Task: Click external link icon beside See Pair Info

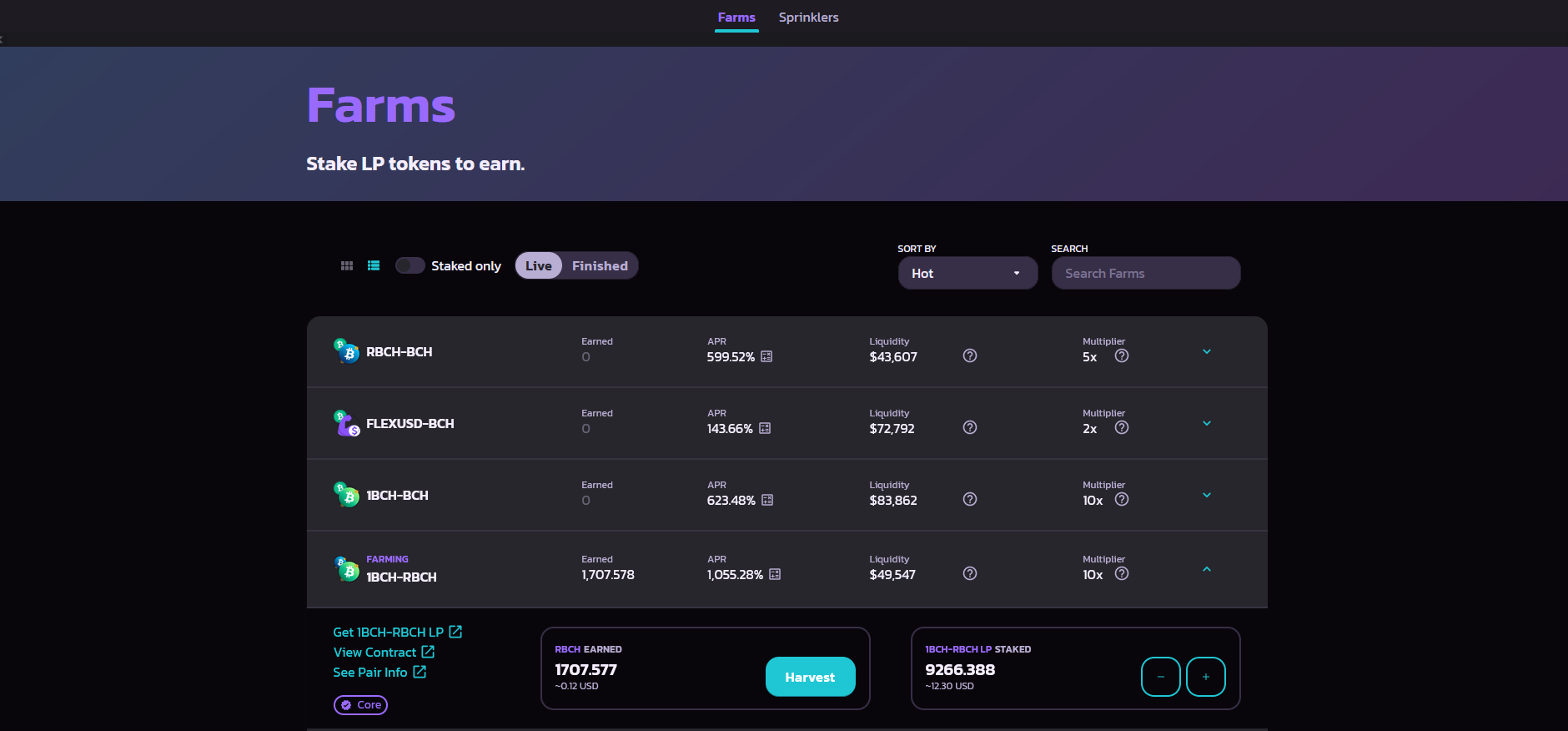Action: point(420,672)
